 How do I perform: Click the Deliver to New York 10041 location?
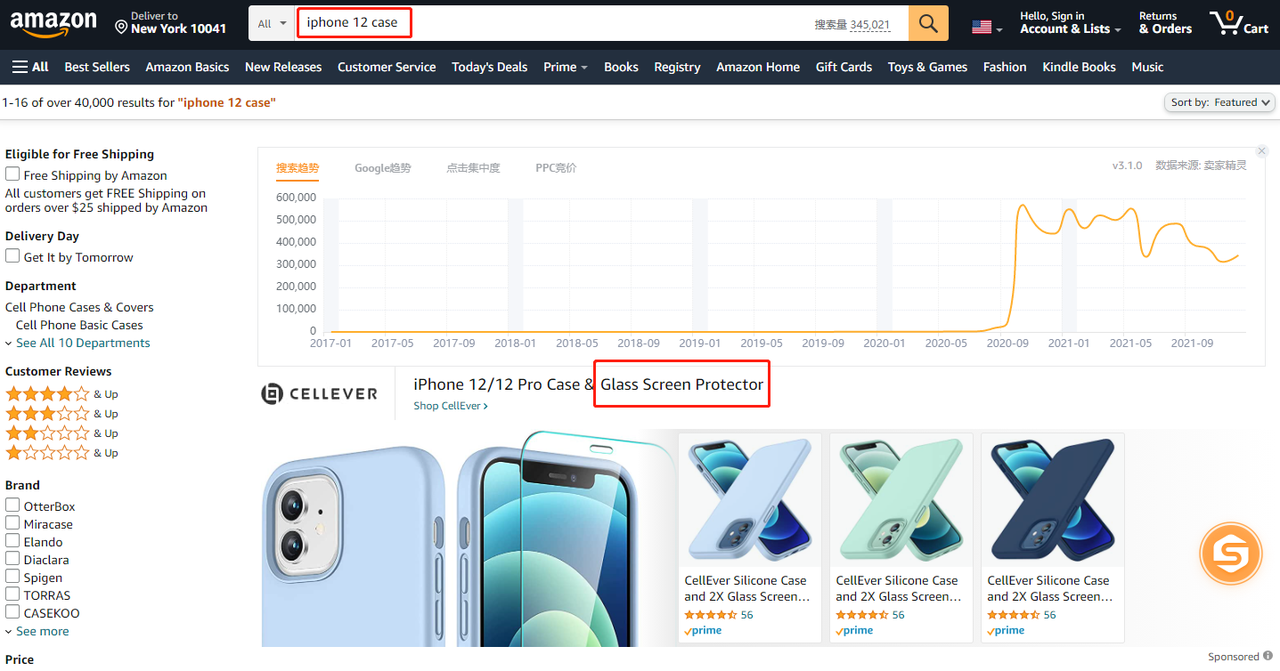(171, 23)
